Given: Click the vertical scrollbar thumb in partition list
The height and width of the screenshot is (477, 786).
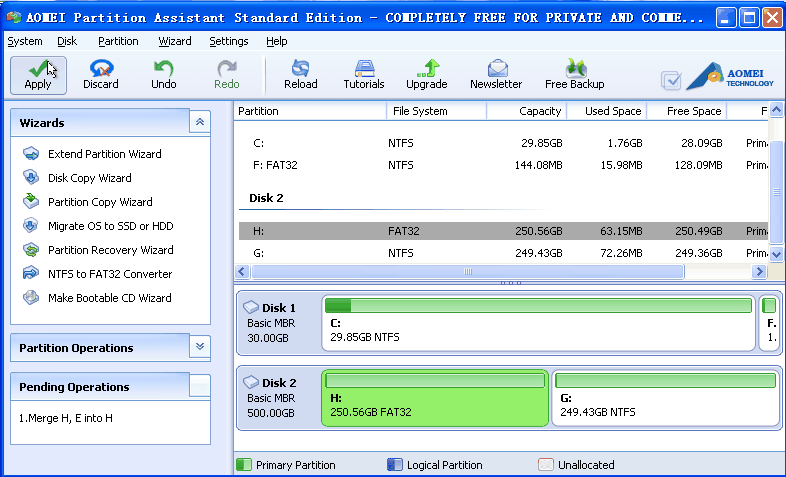Looking at the screenshot, I should (776, 192).
